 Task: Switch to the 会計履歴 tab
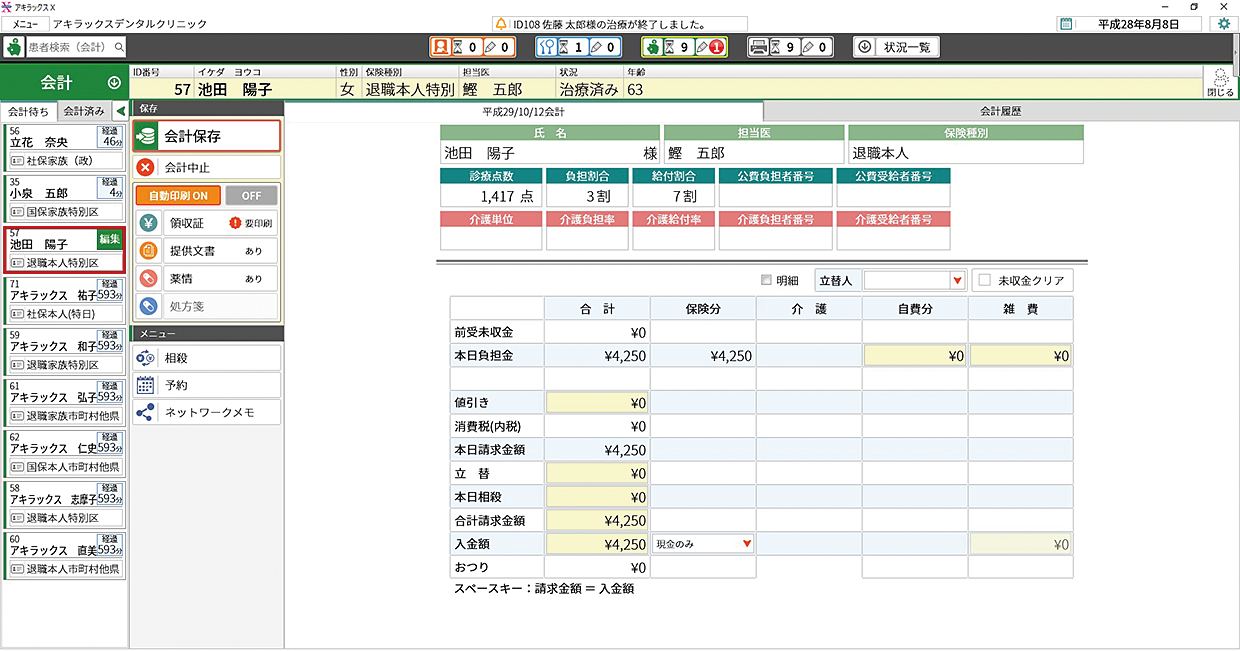[1000, 112]
